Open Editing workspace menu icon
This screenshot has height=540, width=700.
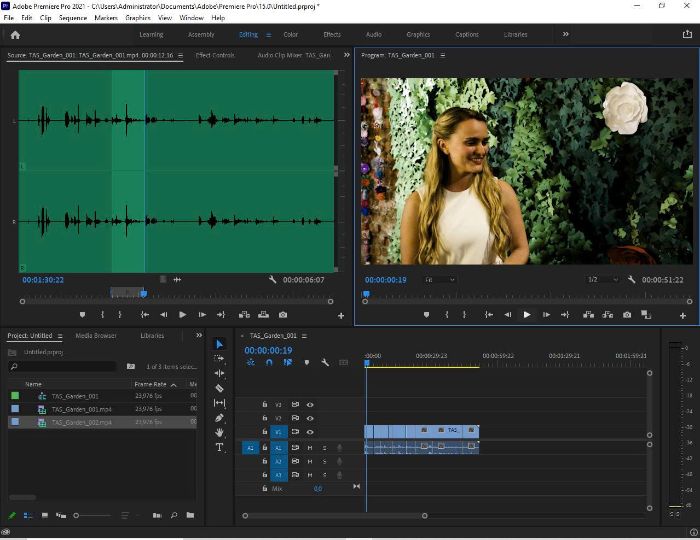(x=269, y=35)
